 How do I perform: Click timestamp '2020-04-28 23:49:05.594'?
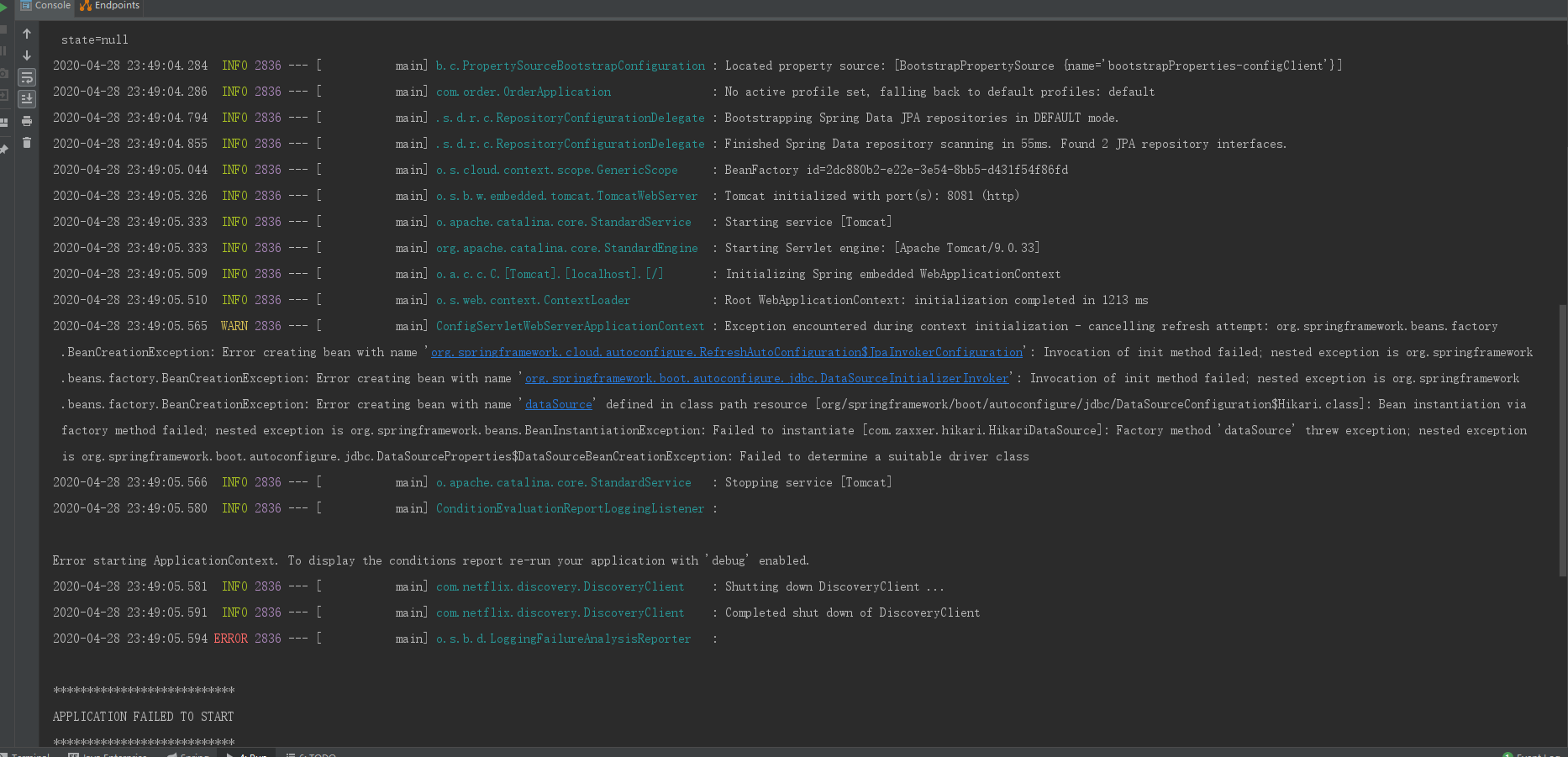point(130,639)
